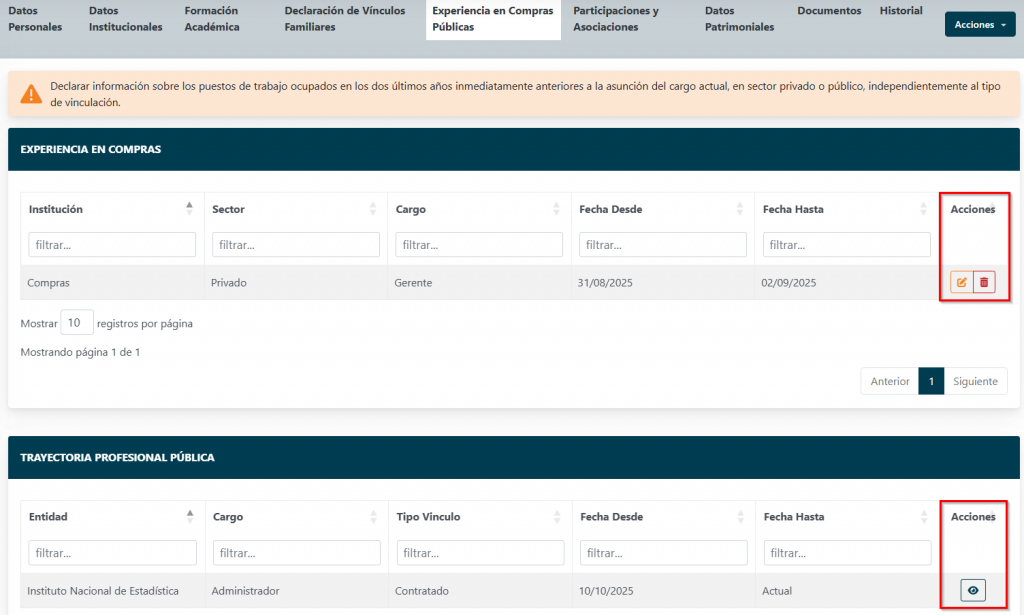Sort Experiencia table by Fecha Desde
The image size is (1024, 615).
pyautogui.click(x=740, y=209)
